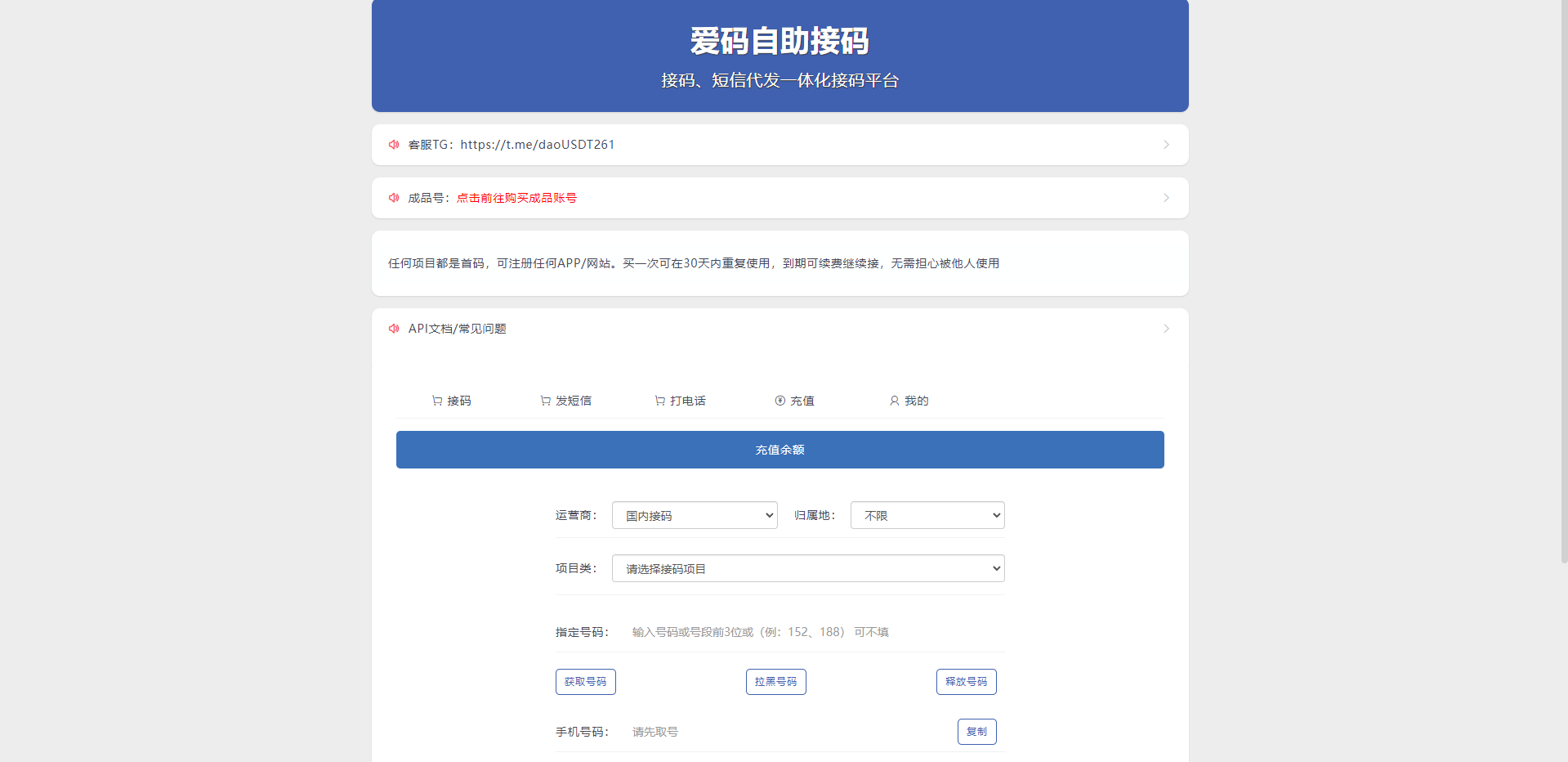
Task: Click the 释放号码 button
Action: pos(967,682)
